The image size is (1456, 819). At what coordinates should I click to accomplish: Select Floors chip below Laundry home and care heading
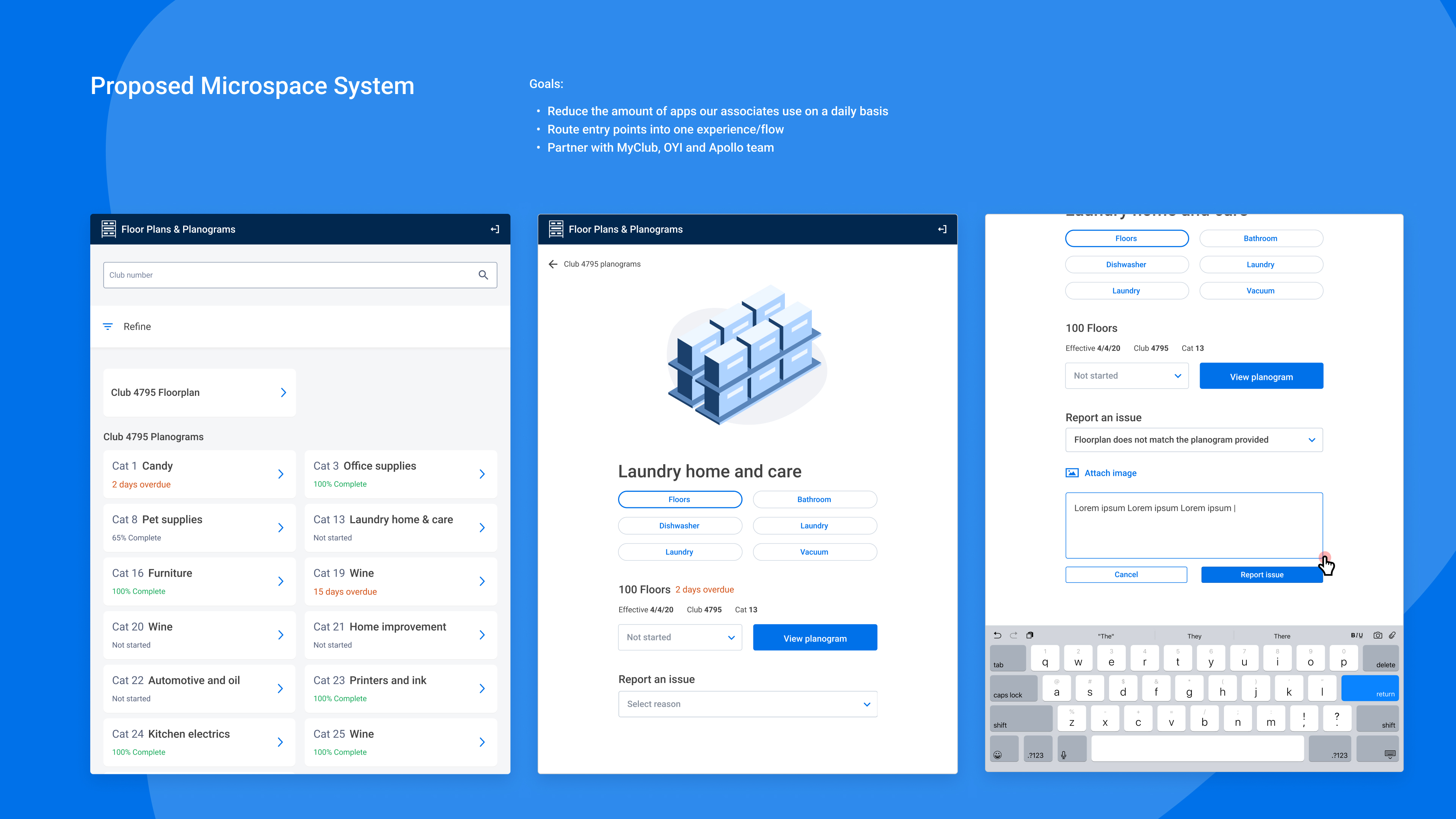pos(680,500)
